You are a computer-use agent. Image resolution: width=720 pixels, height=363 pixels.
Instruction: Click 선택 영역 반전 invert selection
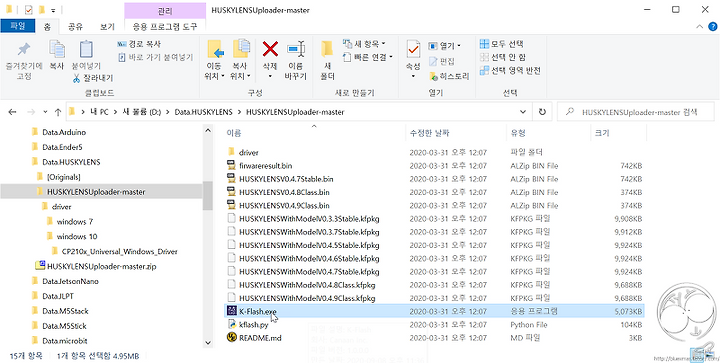(x=510, y=71)
